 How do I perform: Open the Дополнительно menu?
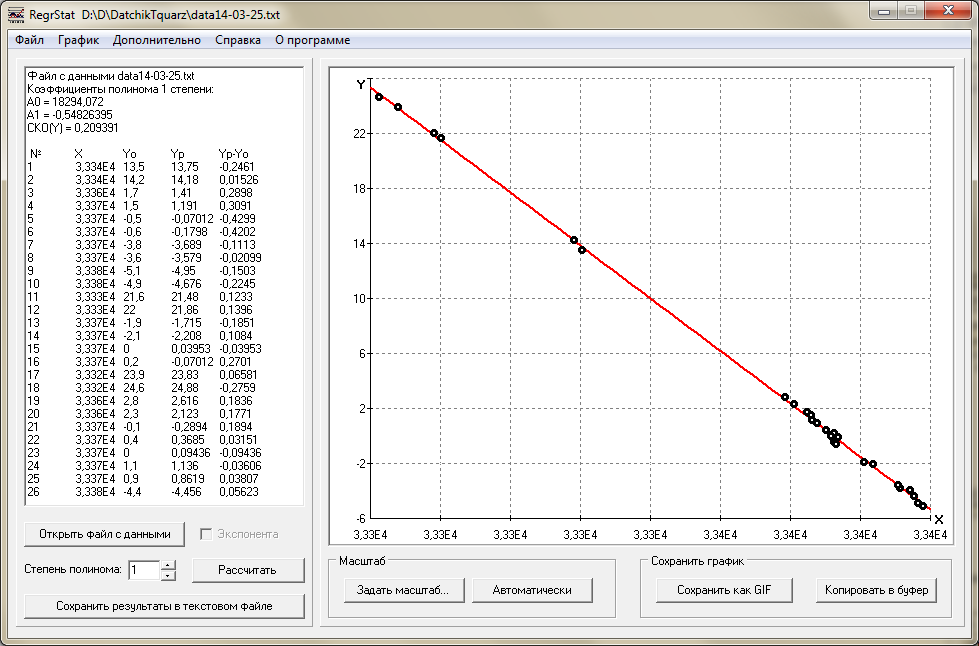[x=157, y=40]
